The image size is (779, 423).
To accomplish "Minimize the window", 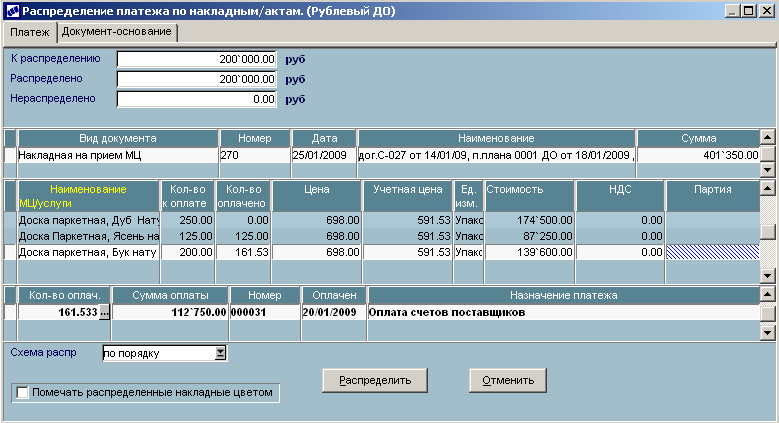I will pyautogui.click(x=731, y=10).
